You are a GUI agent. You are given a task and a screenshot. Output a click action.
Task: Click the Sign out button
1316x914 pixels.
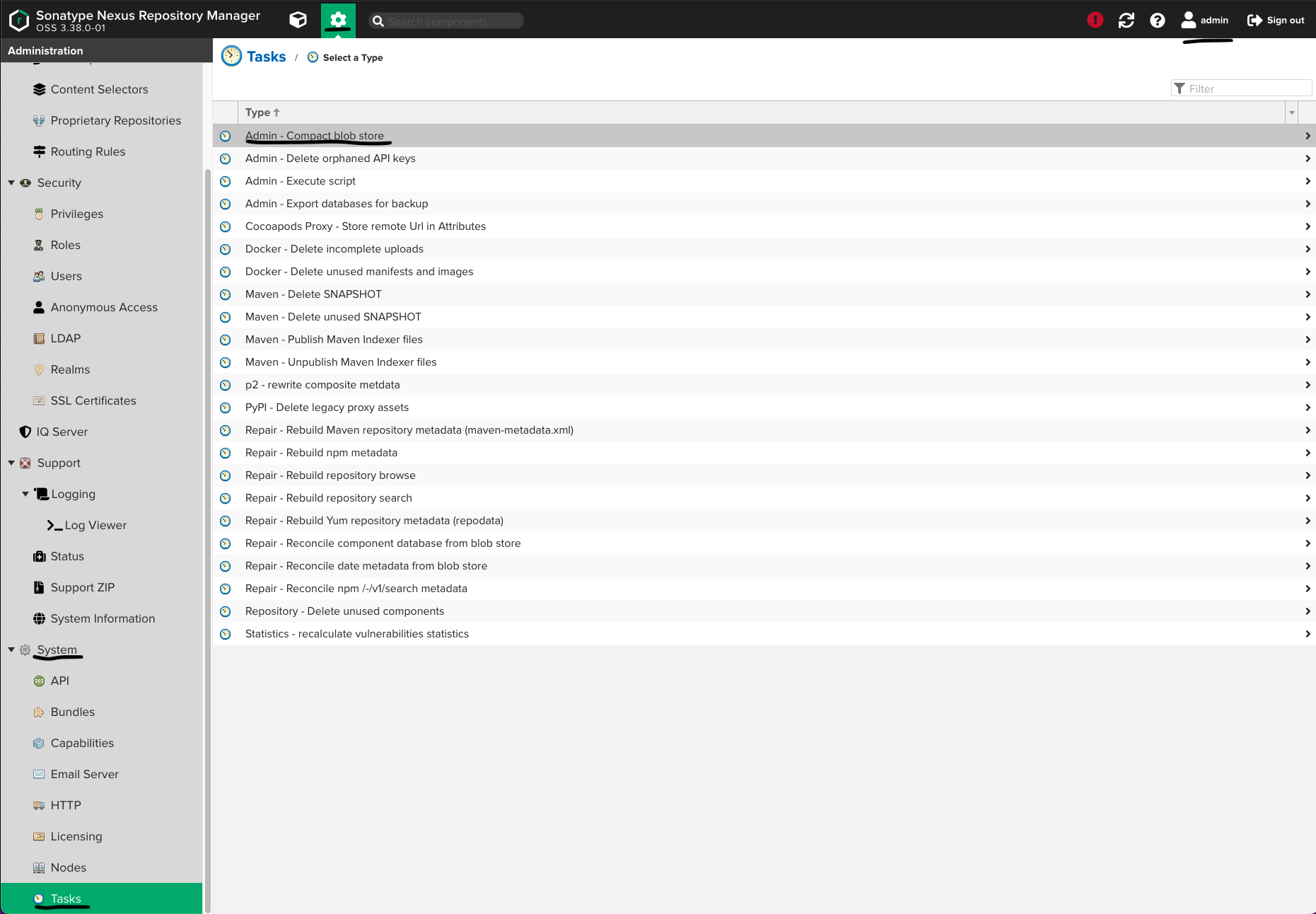click(x=1276, y=21)
